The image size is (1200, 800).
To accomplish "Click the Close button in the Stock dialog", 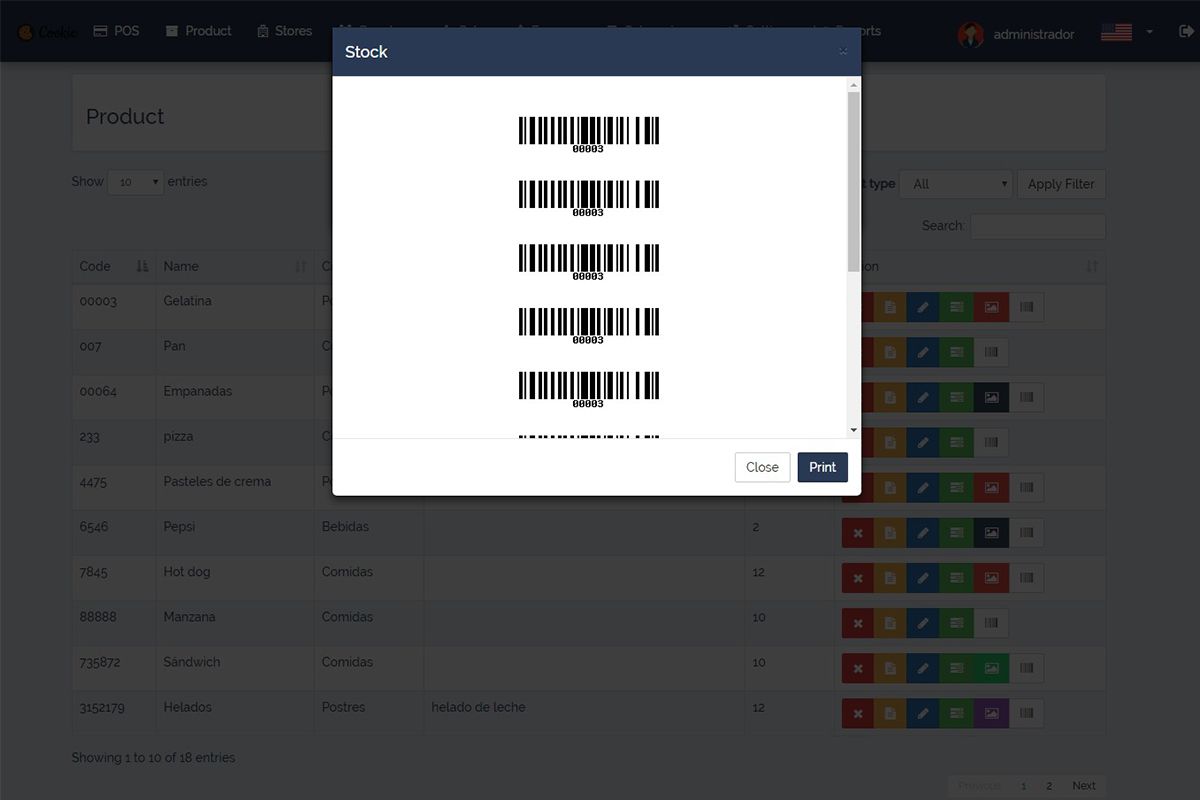I will tap(762, 467).
